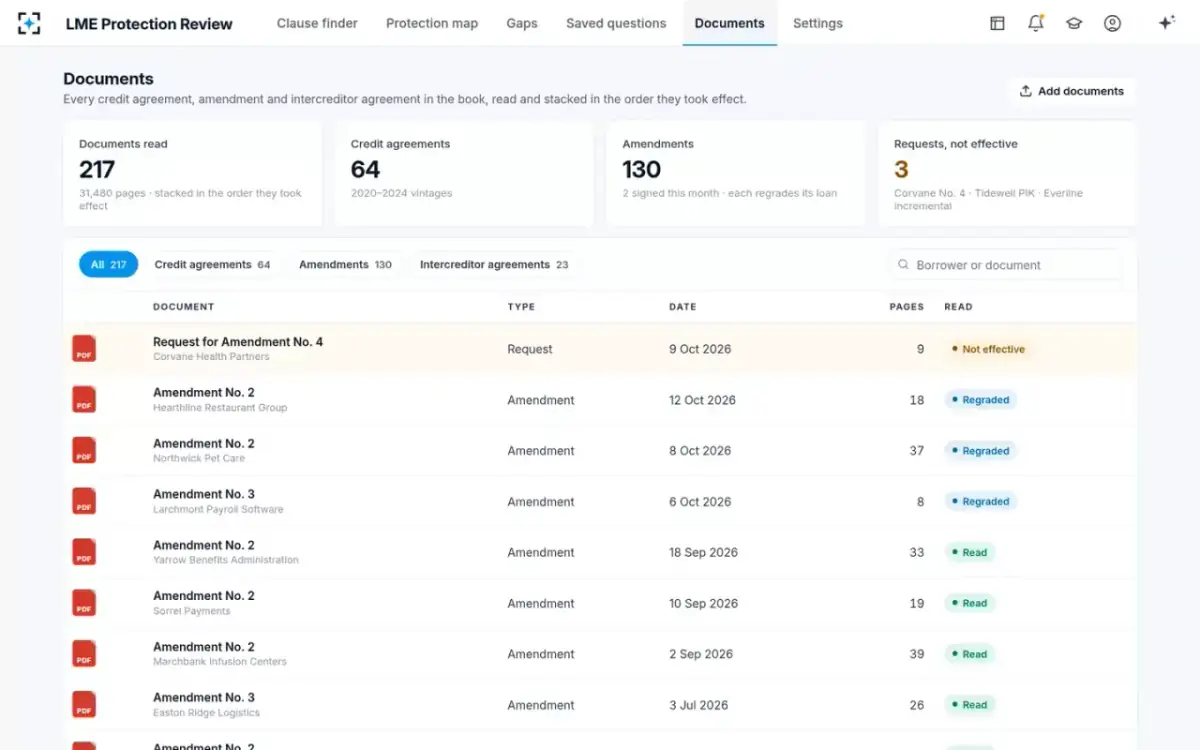Click Read badge on 18 Sep 2026 row

pos(970,552)
